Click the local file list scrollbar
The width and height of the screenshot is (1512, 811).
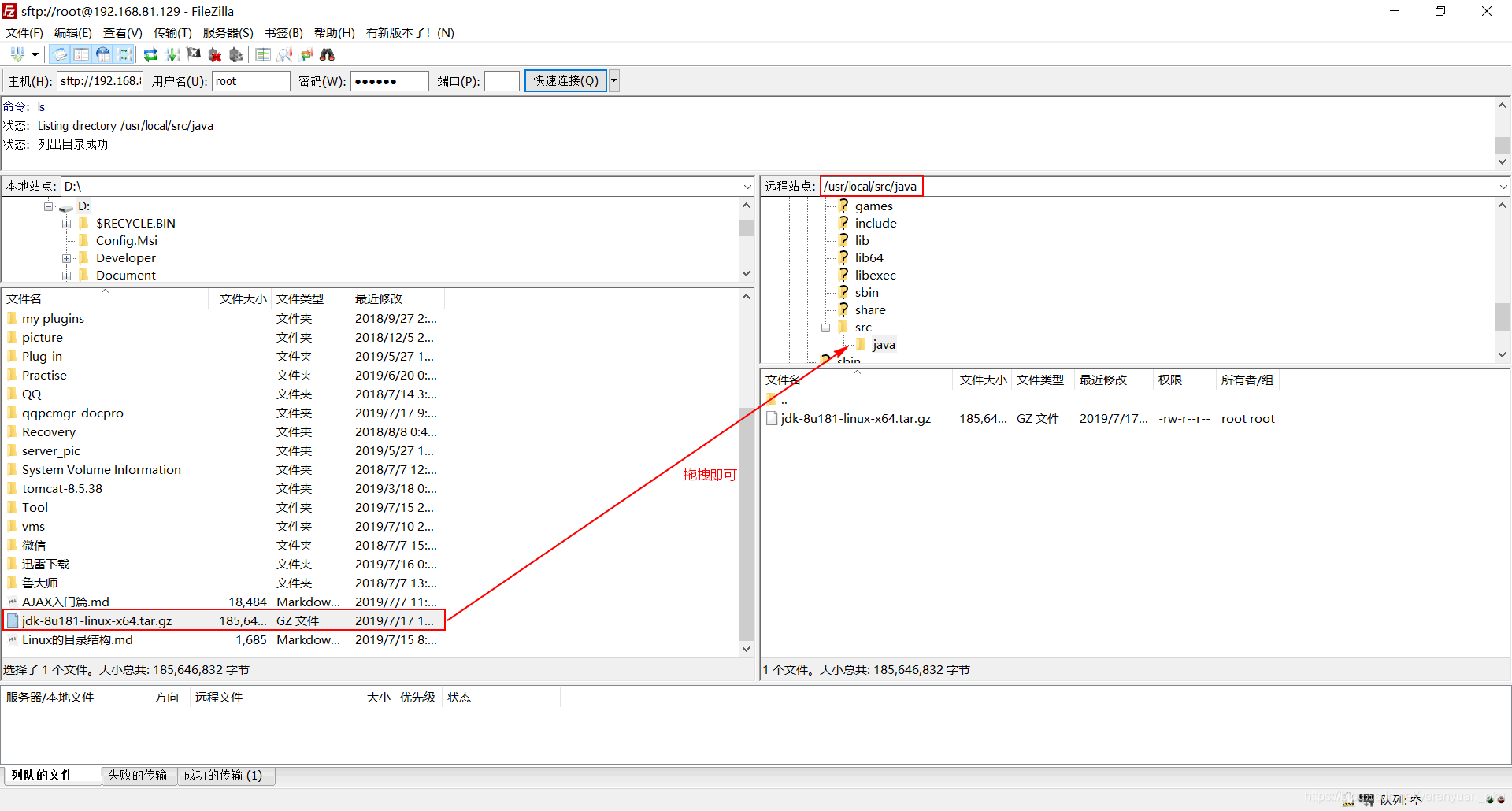pyautogui.click(x=746, y=524)
